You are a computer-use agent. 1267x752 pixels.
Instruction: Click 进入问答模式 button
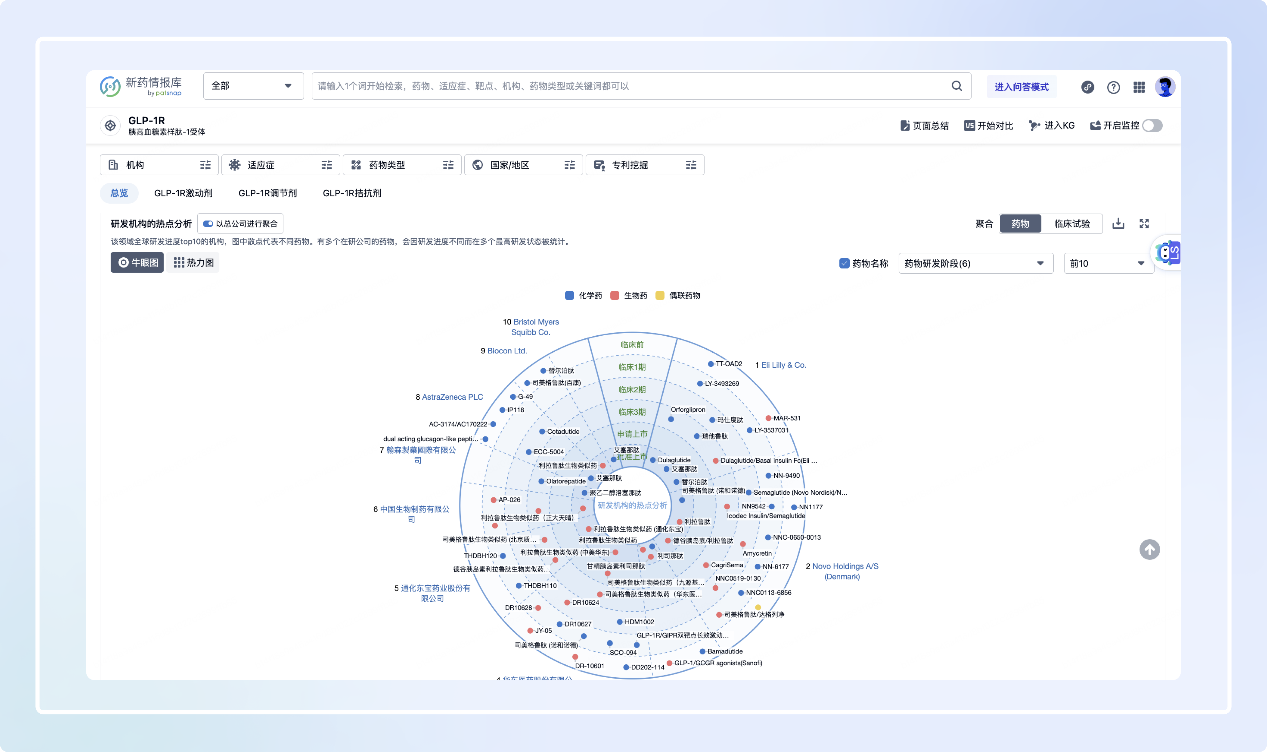coord(1022,87)
